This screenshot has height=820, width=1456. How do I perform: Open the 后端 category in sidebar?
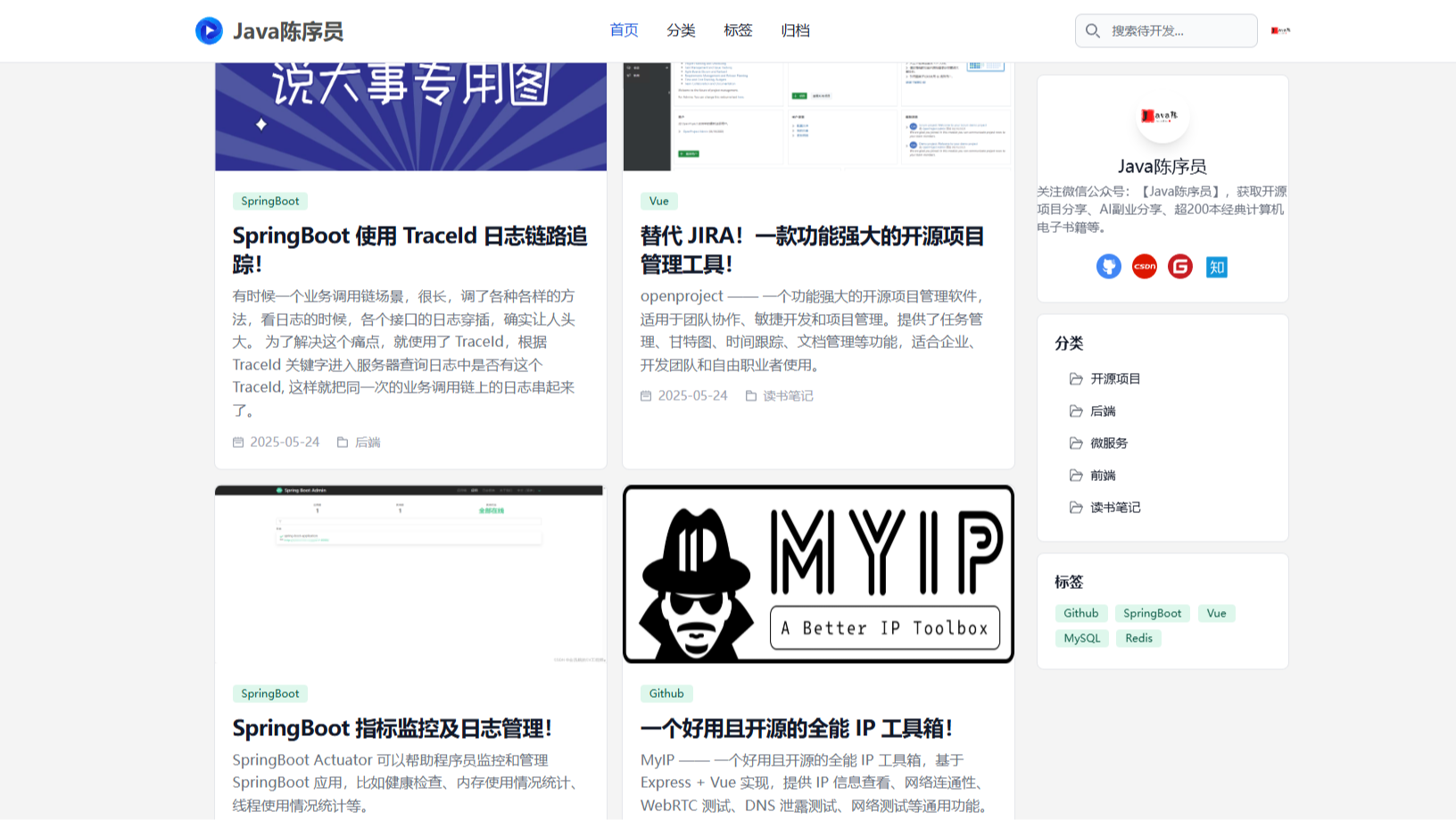(x=1103, y=411)
